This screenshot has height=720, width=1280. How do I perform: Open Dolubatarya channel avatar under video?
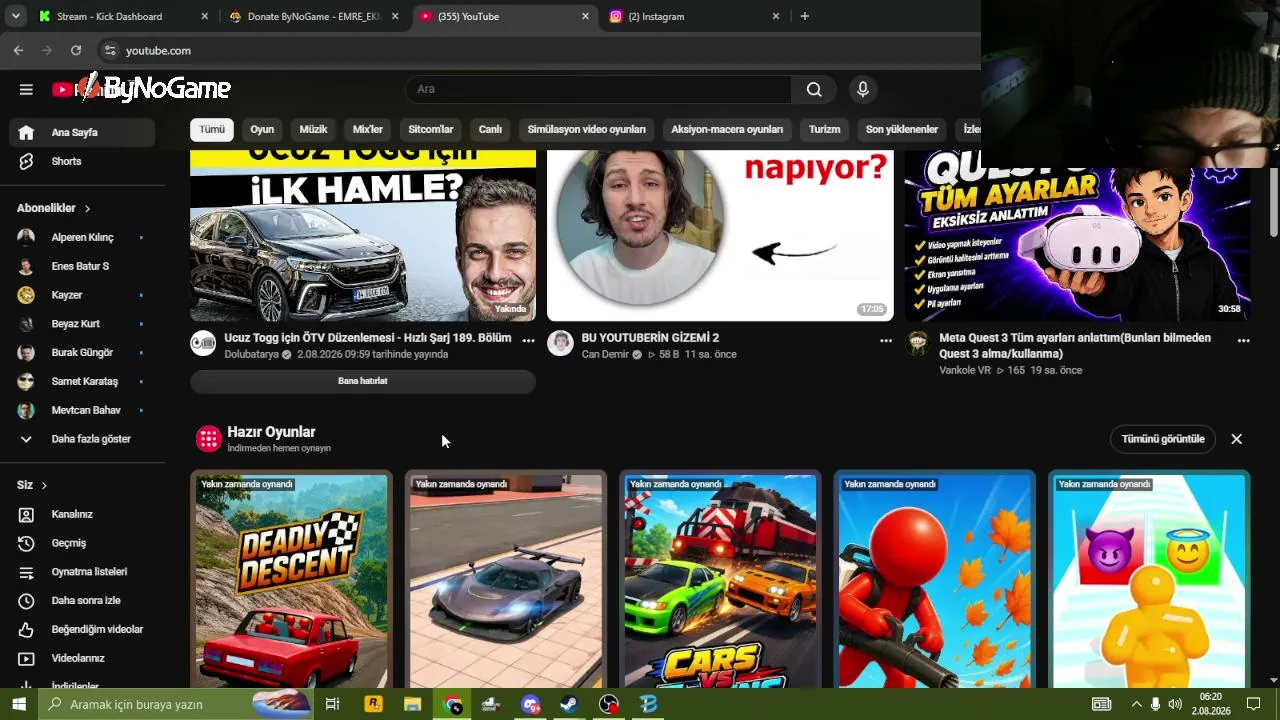coord(203,343)
